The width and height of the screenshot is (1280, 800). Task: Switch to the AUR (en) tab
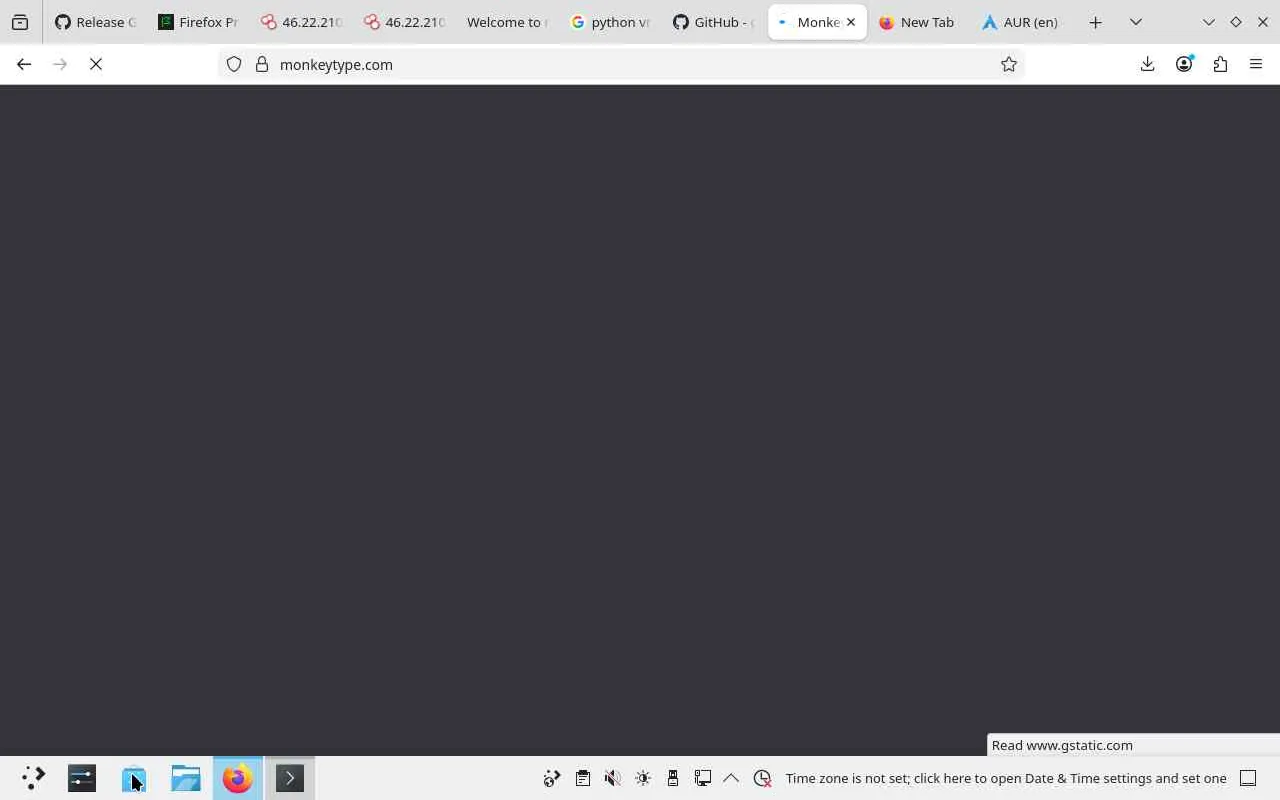point(1021,22)
